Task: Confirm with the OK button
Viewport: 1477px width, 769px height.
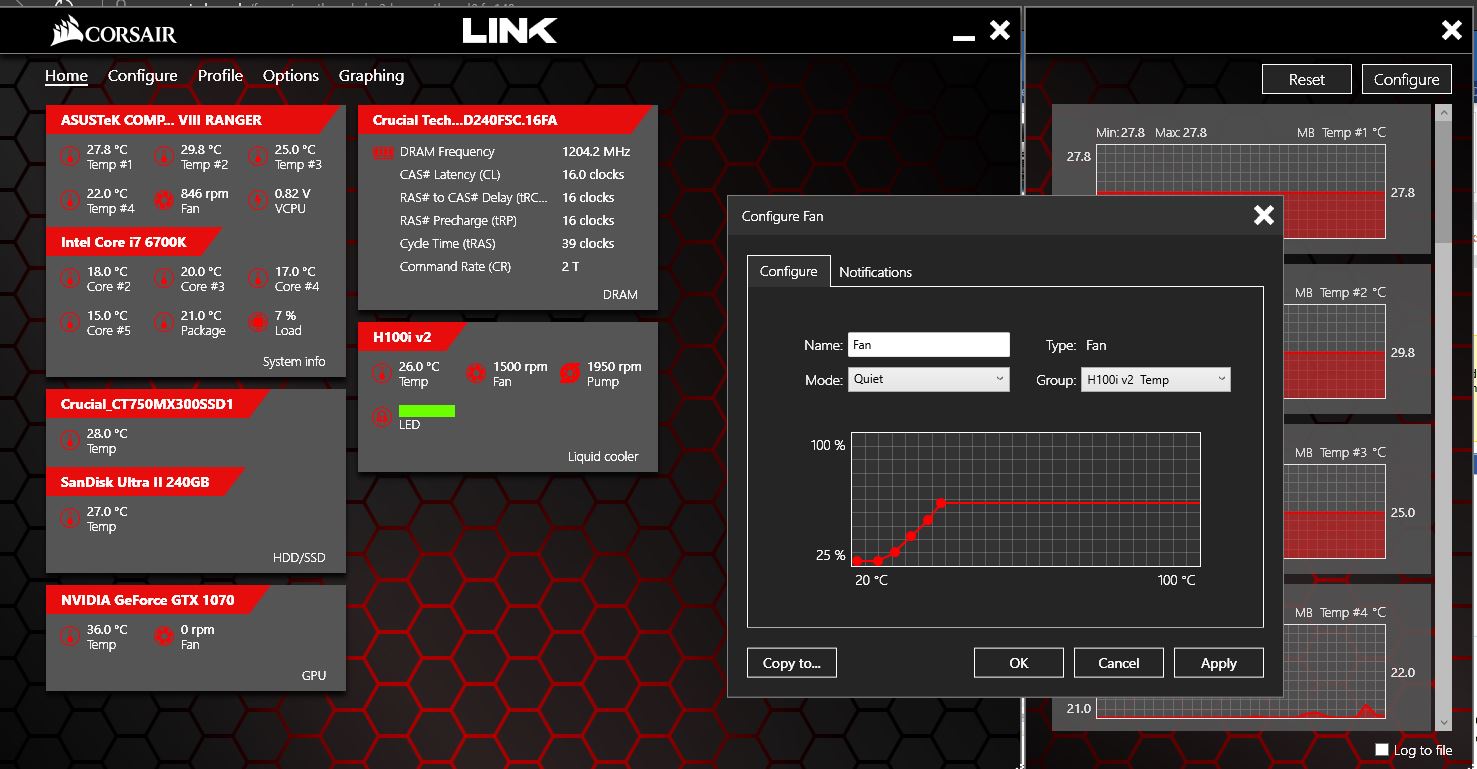Action: [x=1019, y=663]
